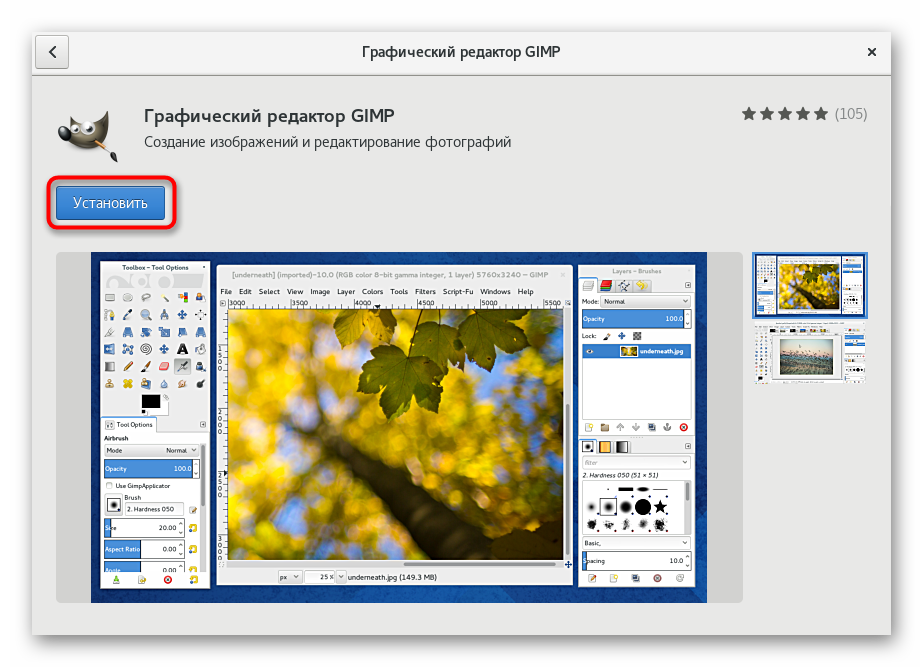Viewport: 923px width, 667px height.
Task: Open the Select menu in the GIMP preview
Action: [x=269, y=291]
